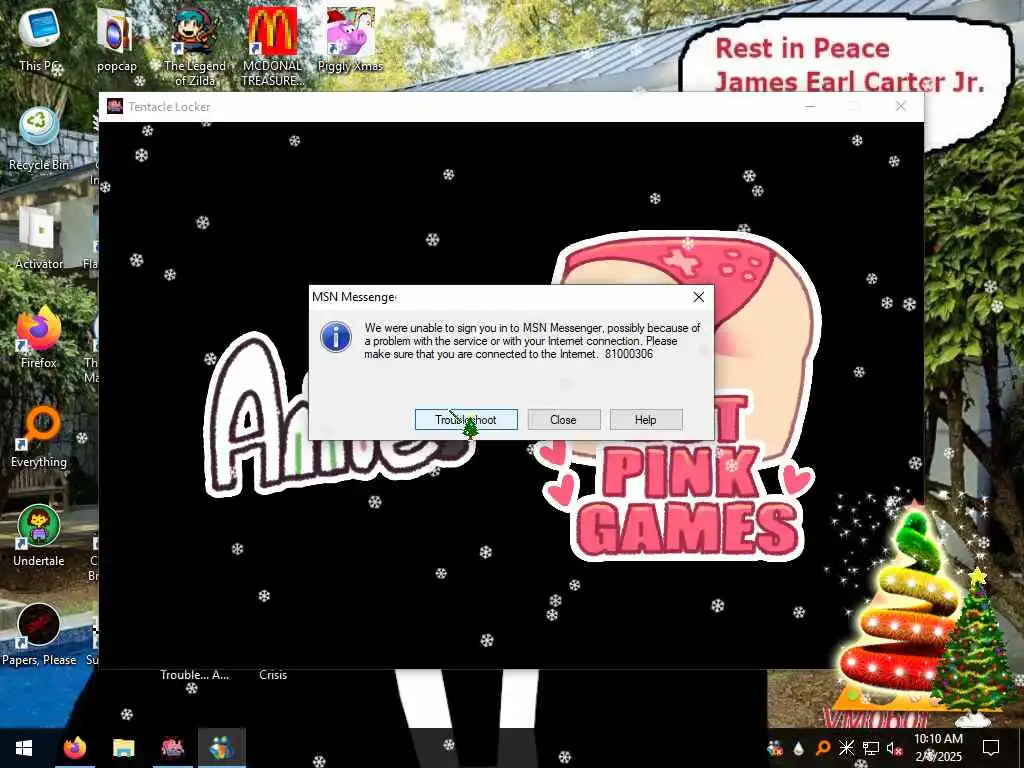
Task: Select the Firefox desktop shortcut
Action: pos(39,337)
